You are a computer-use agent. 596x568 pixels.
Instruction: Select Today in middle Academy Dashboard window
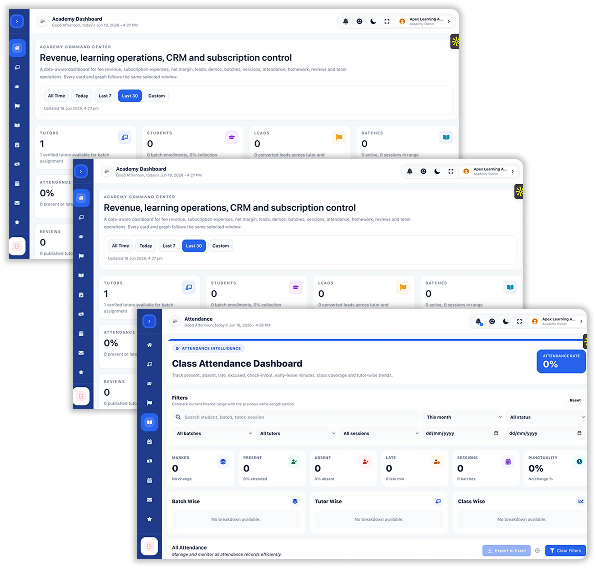(x=146, y=246)
